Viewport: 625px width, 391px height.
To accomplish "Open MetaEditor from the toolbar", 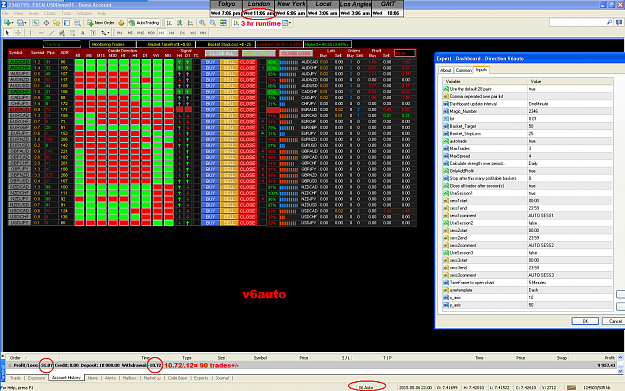I will pos(121,23).
